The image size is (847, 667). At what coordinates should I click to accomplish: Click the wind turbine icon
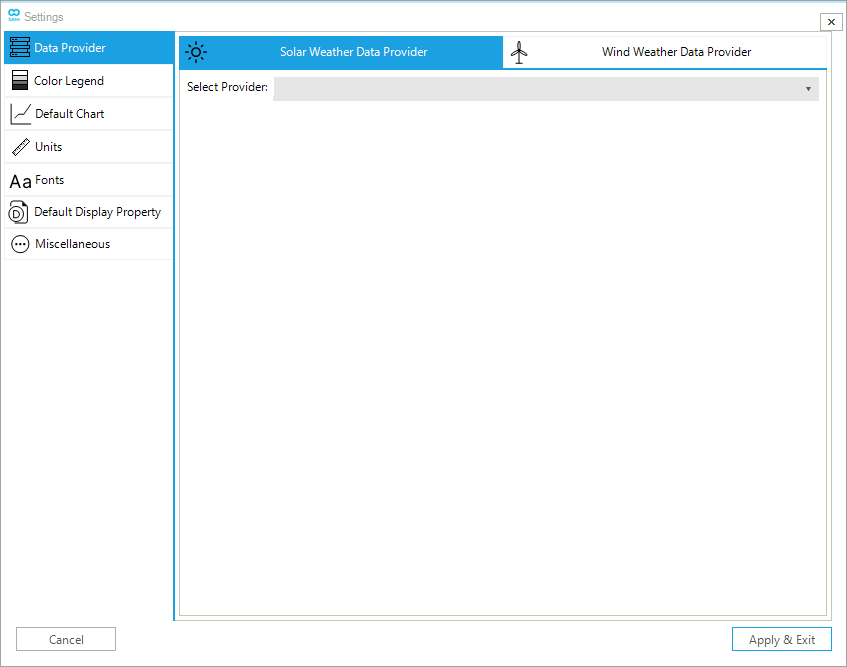(518, 52)
